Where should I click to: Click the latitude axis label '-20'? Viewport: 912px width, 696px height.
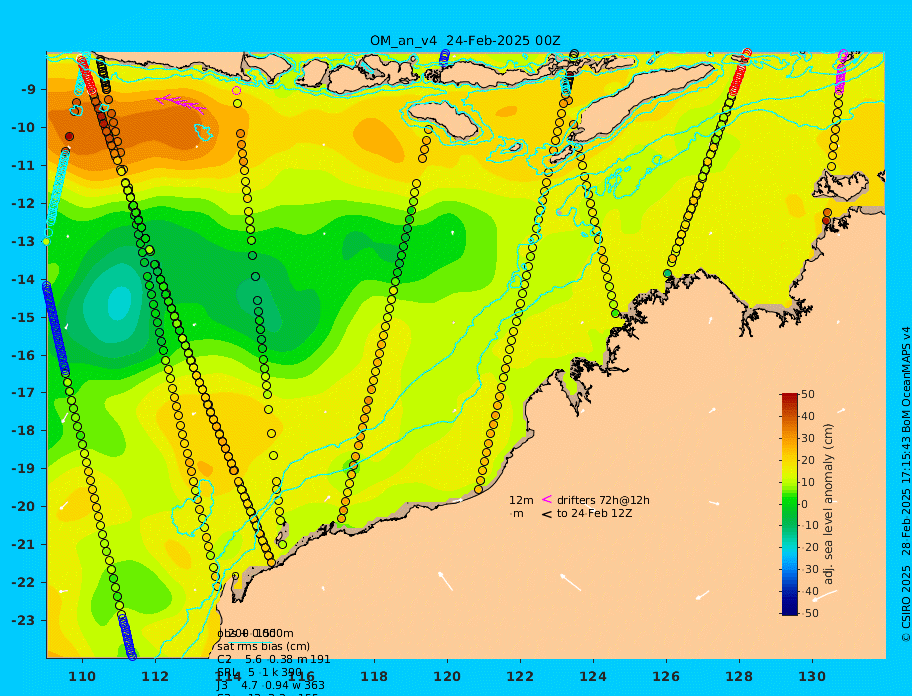(x=23, y=506)
